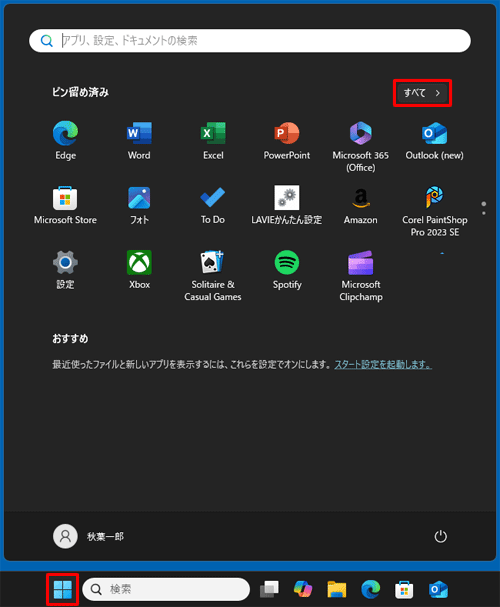Open Copilot from the taskbar
500x607 pixels.
coord(303,589)
